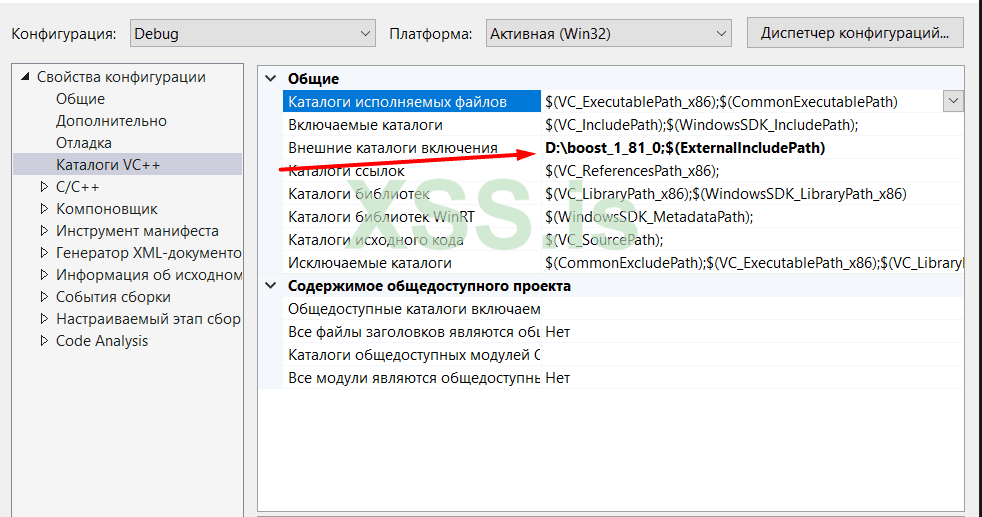Select the Инструмент манифеста label
Viewport: 982px width, 517px height.
tap(137, 231)
